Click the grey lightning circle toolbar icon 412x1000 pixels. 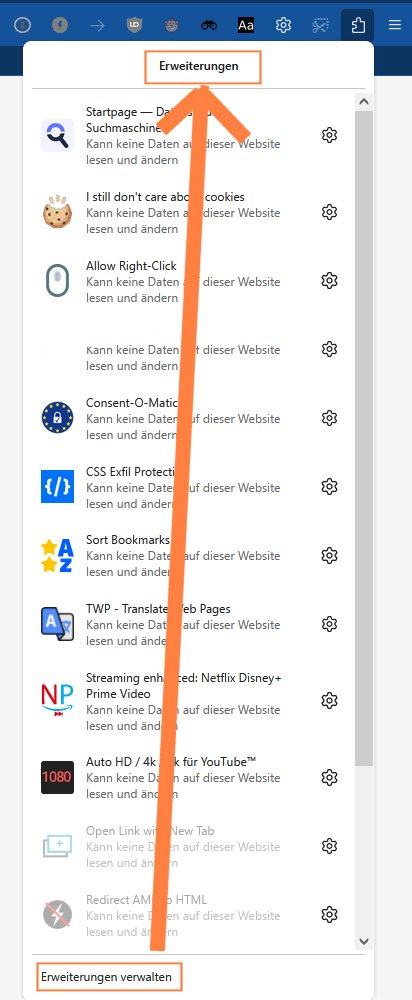[x=59, y=26]
